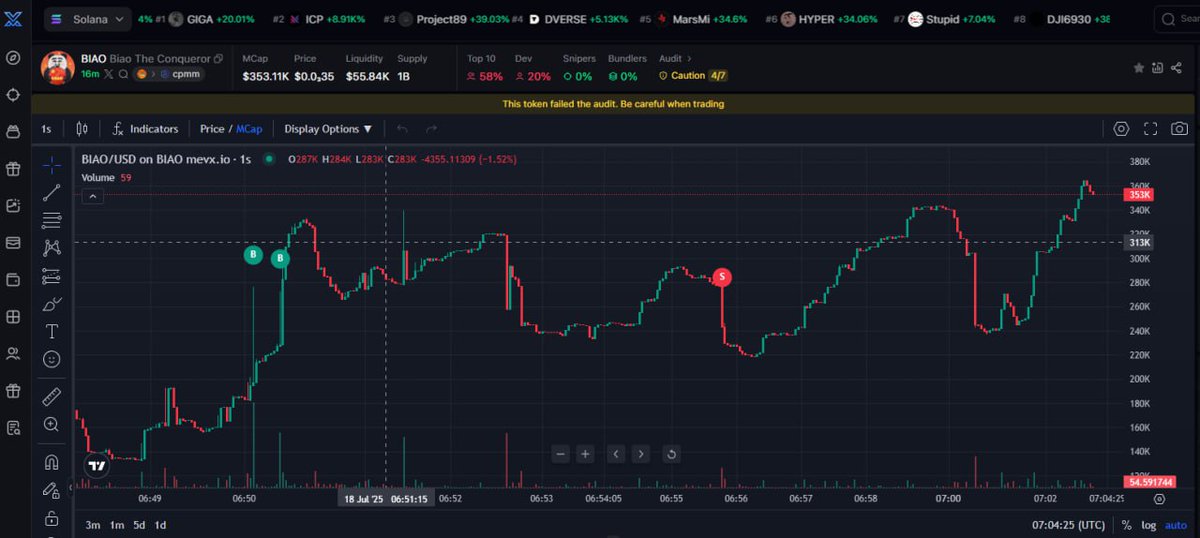Click the search magnifier beside token age
Image resolution: width=1200 pixels, height=538 pixels.
(123, 74)
